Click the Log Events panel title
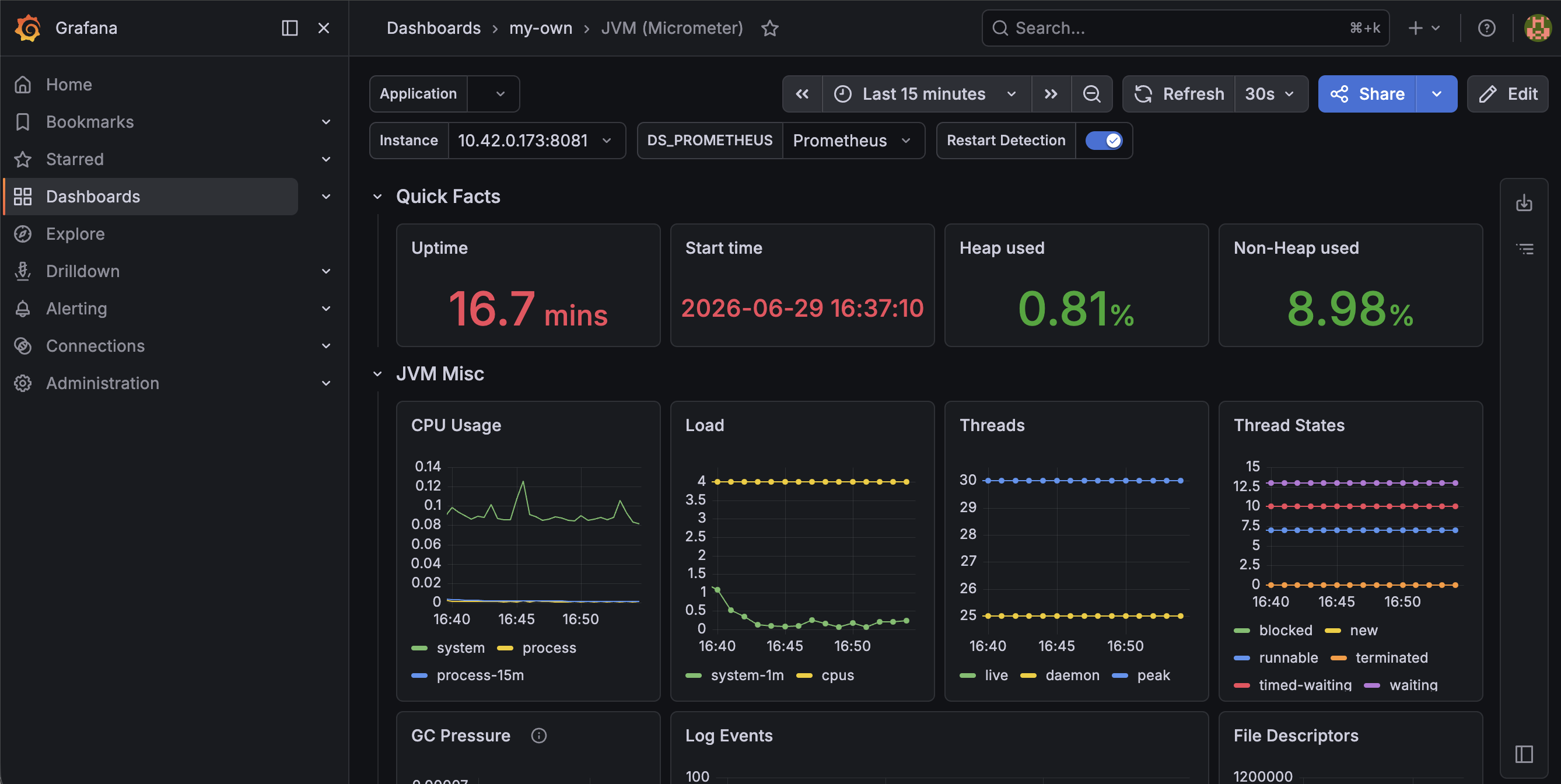This screenshot has height=784, width=1561. [x=729, y=736]
